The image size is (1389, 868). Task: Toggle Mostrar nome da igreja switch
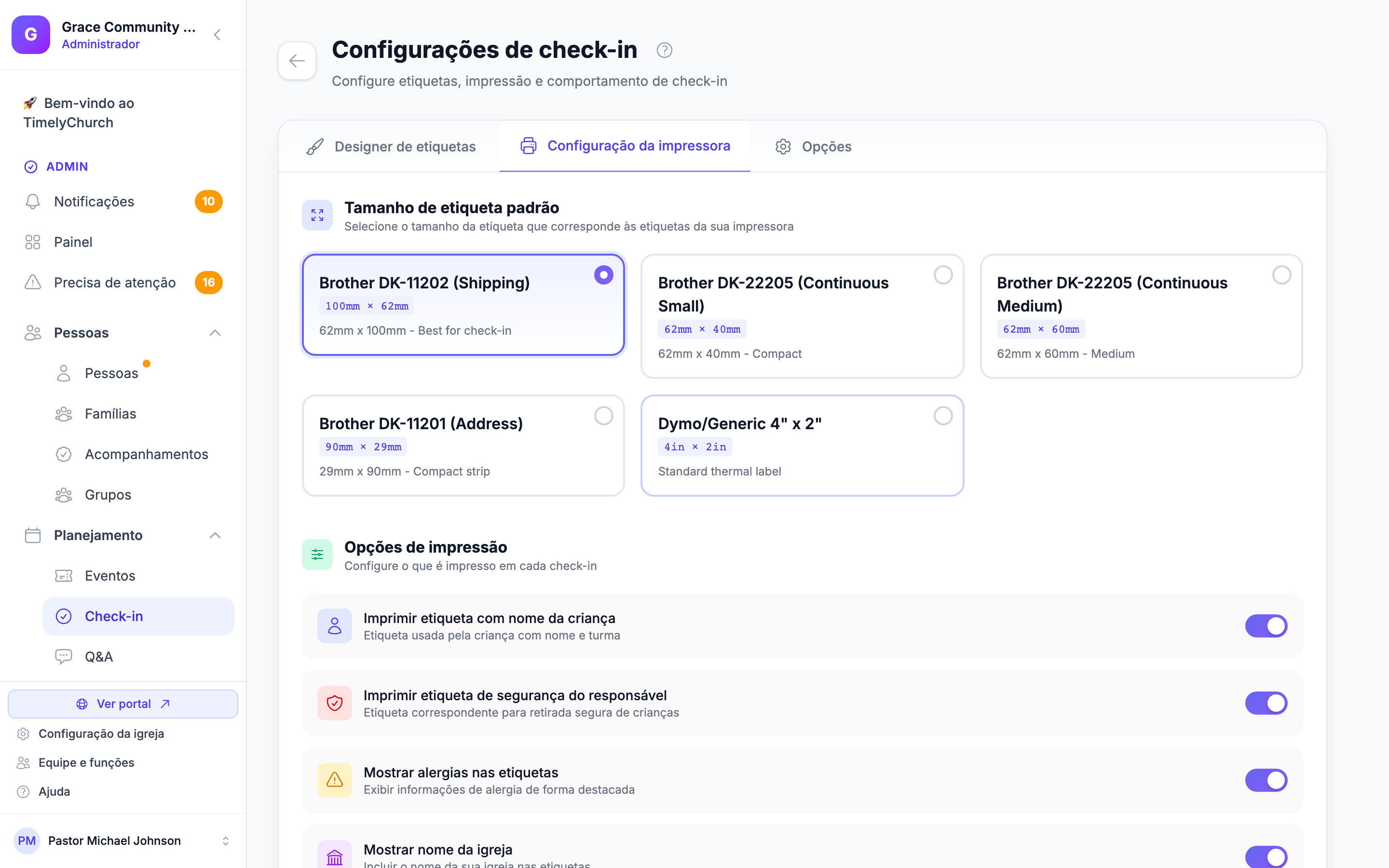click(x=1266, y=857)
